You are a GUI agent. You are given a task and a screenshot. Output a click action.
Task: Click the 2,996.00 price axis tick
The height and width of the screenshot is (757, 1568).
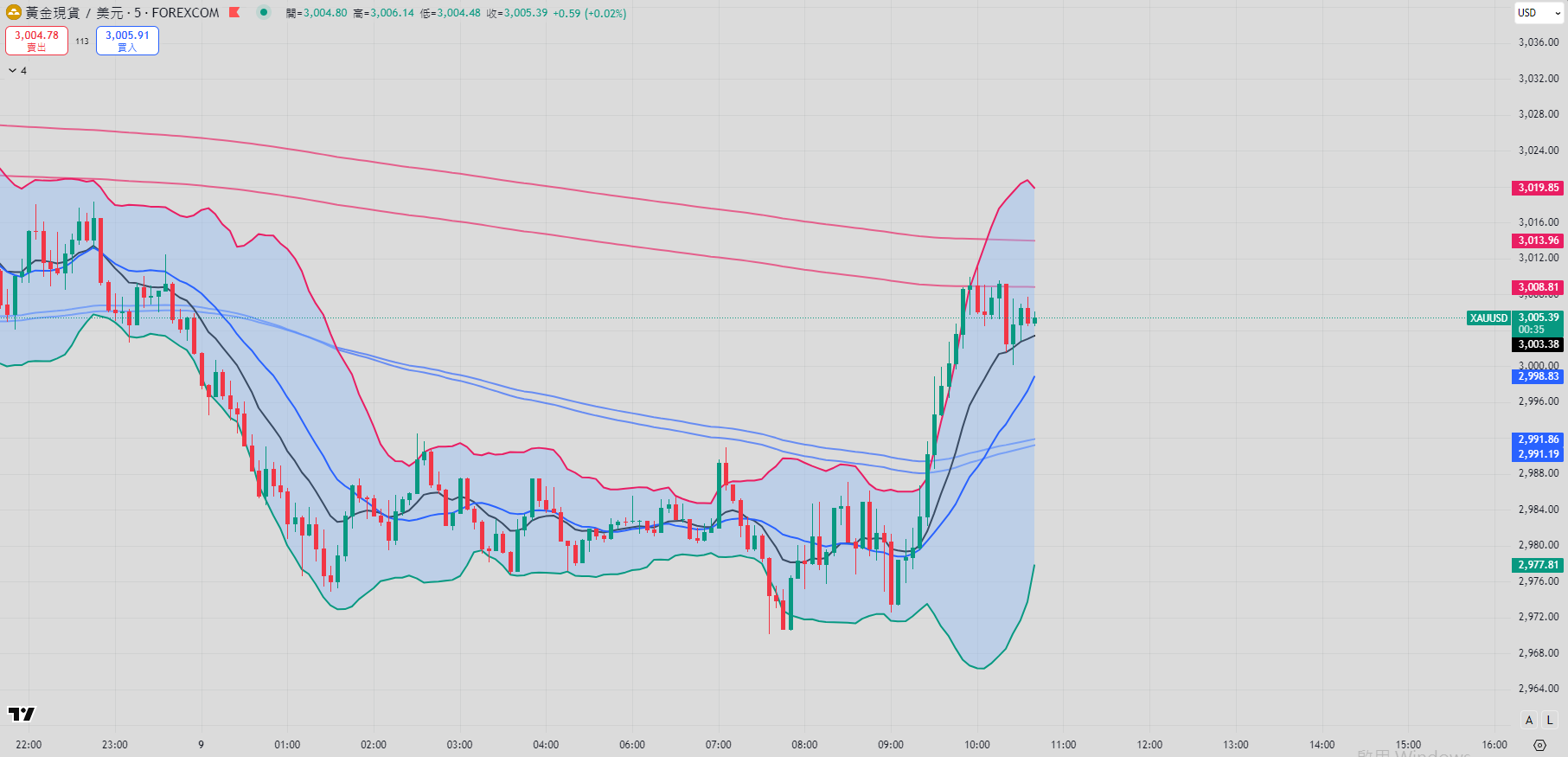click(1539, 401)
